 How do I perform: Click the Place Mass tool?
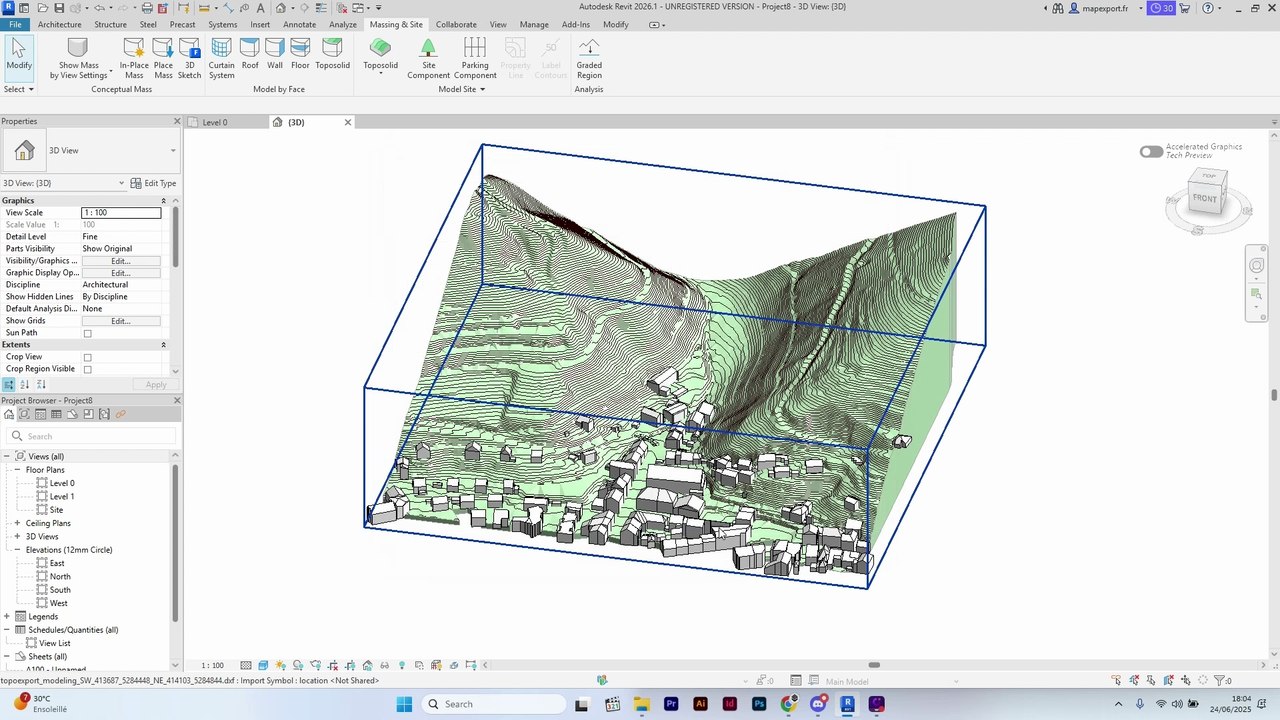pos(163,58)
